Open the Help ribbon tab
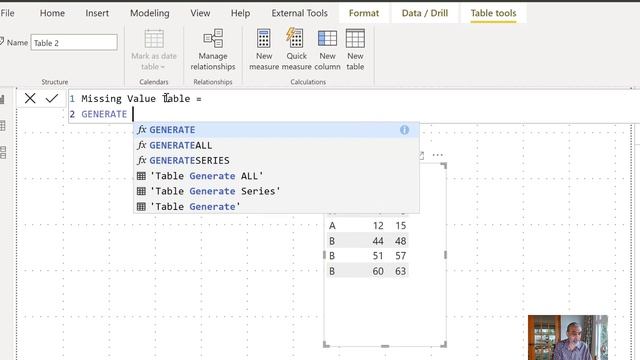The image size is (640, 360). (240, 13)
